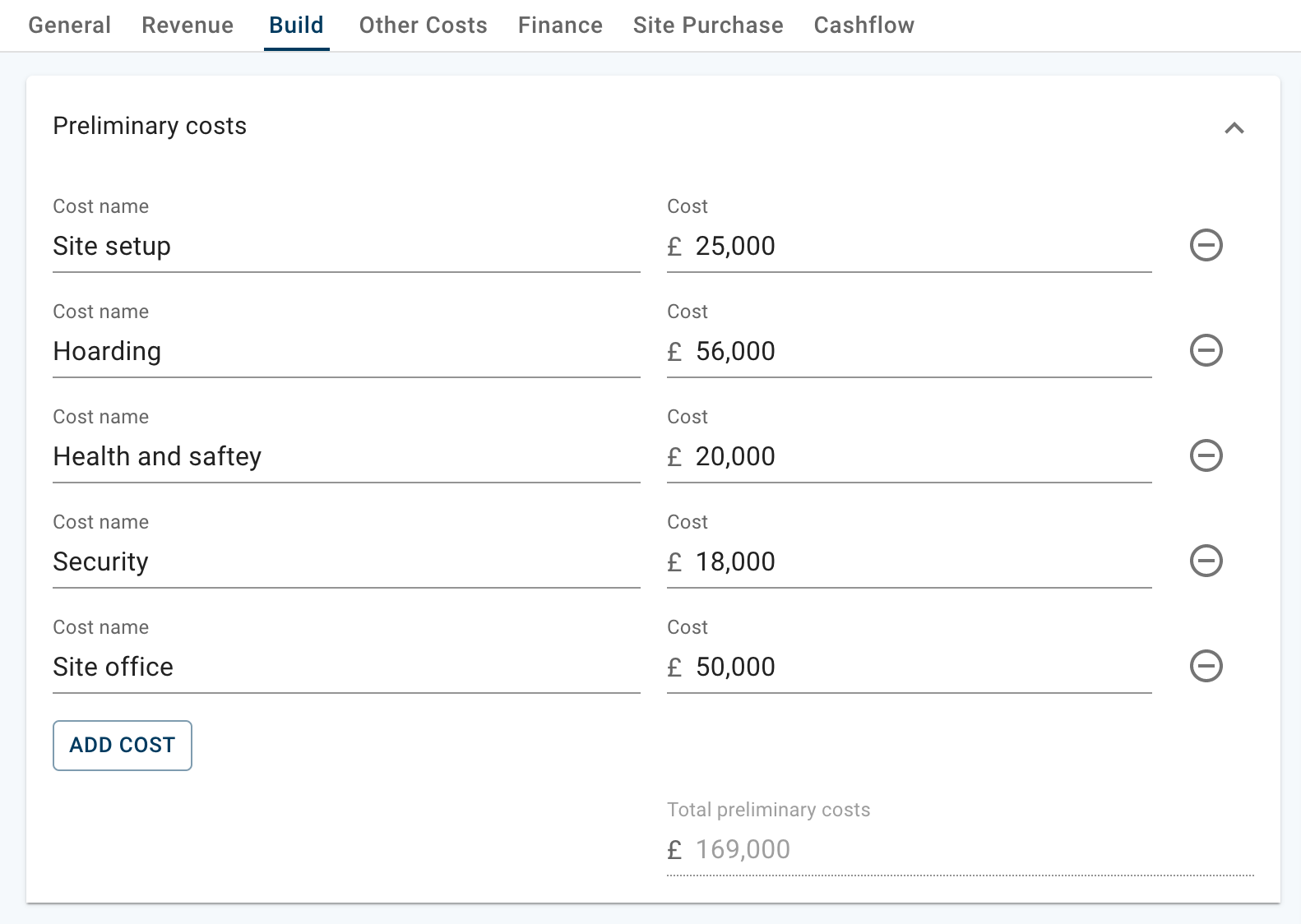The width and height of the screenshot is (1301, 924).
Task: Switch to the Site Purchase tab
Action: point(708,25)
